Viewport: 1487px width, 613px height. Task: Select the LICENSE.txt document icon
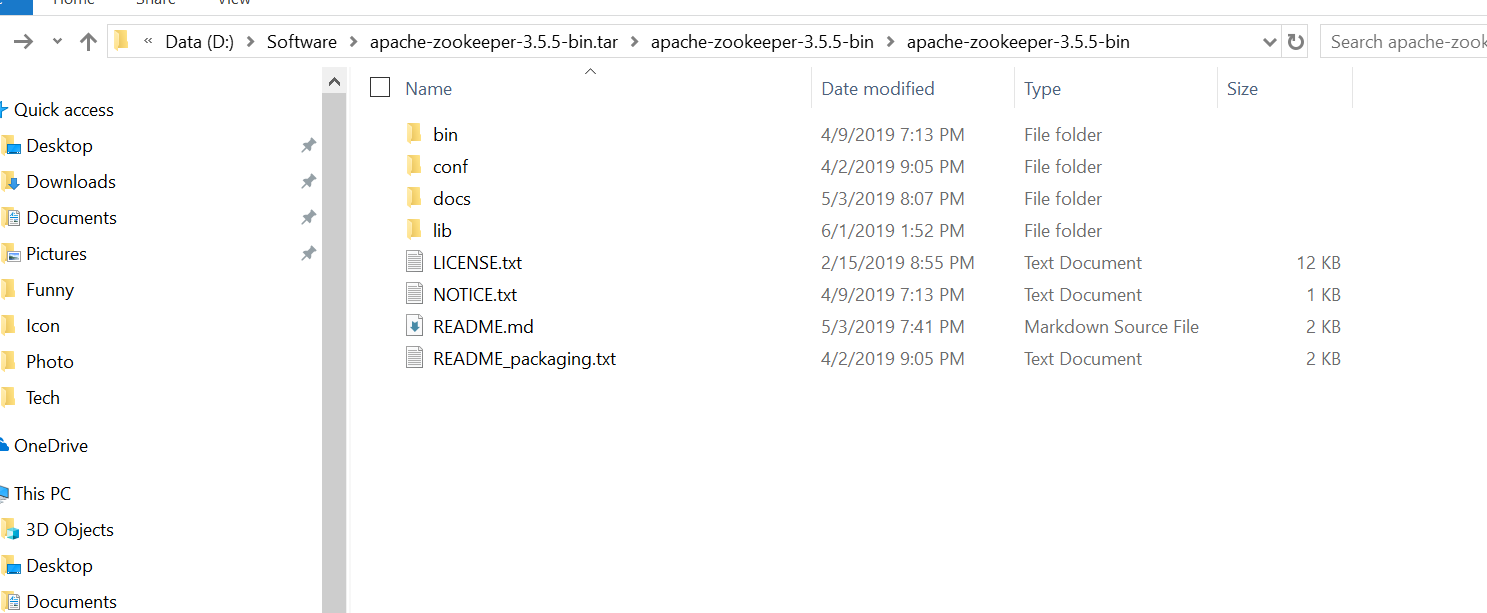(415, 262)
